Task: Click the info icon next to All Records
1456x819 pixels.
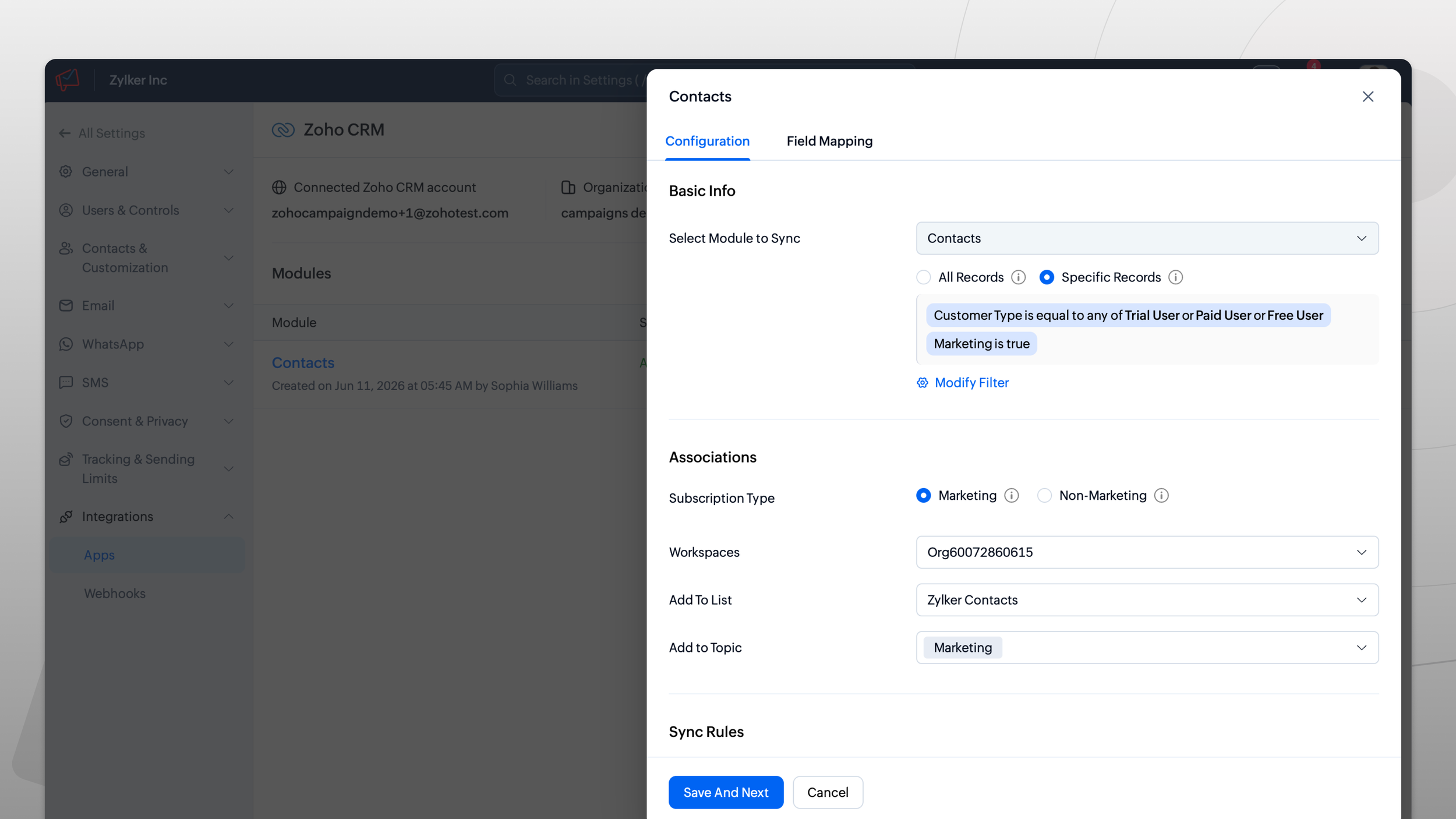Action: click(1018, 277)
